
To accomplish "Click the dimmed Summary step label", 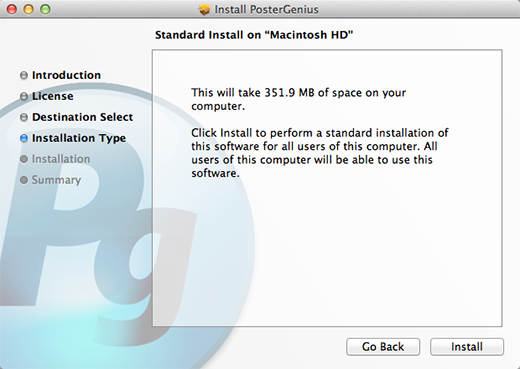I will tap(56, 180).
